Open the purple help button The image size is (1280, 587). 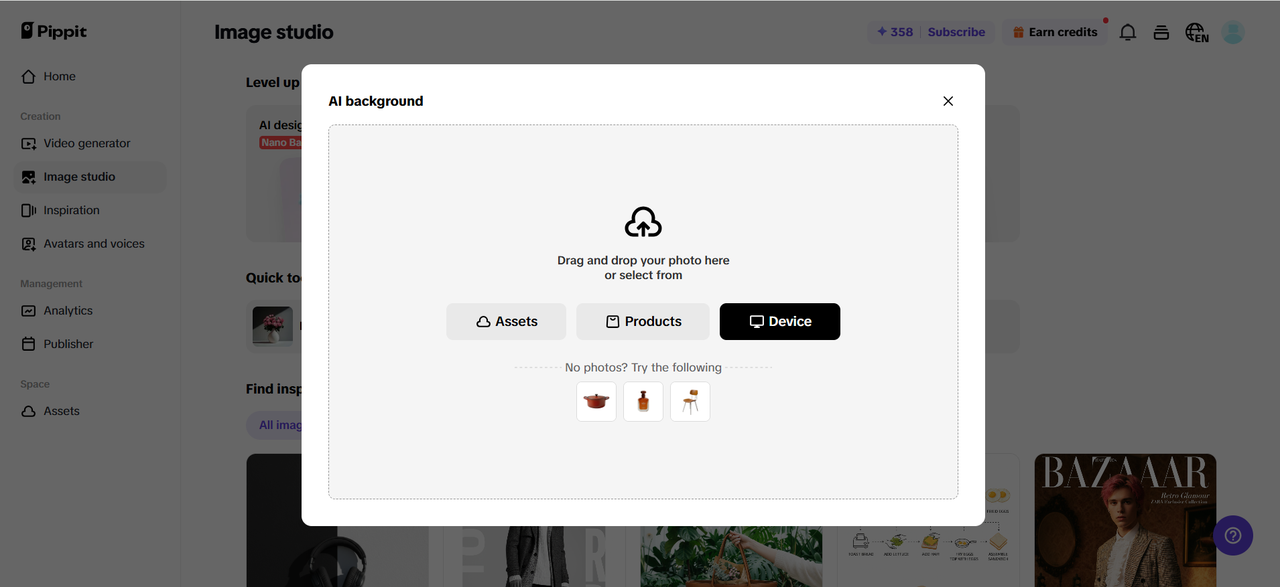tap(1233, 535)
